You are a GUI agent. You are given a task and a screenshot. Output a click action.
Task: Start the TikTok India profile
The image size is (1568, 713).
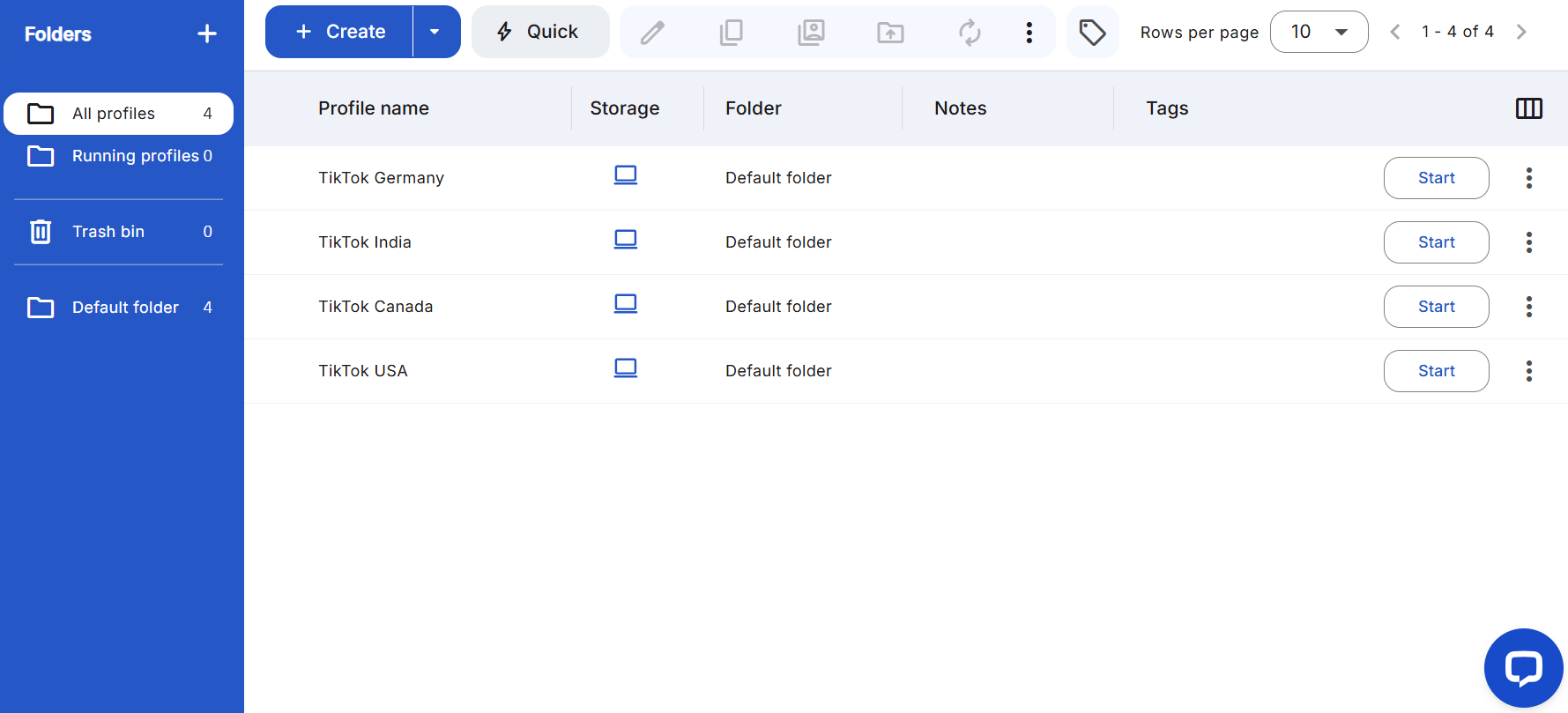1437,242
